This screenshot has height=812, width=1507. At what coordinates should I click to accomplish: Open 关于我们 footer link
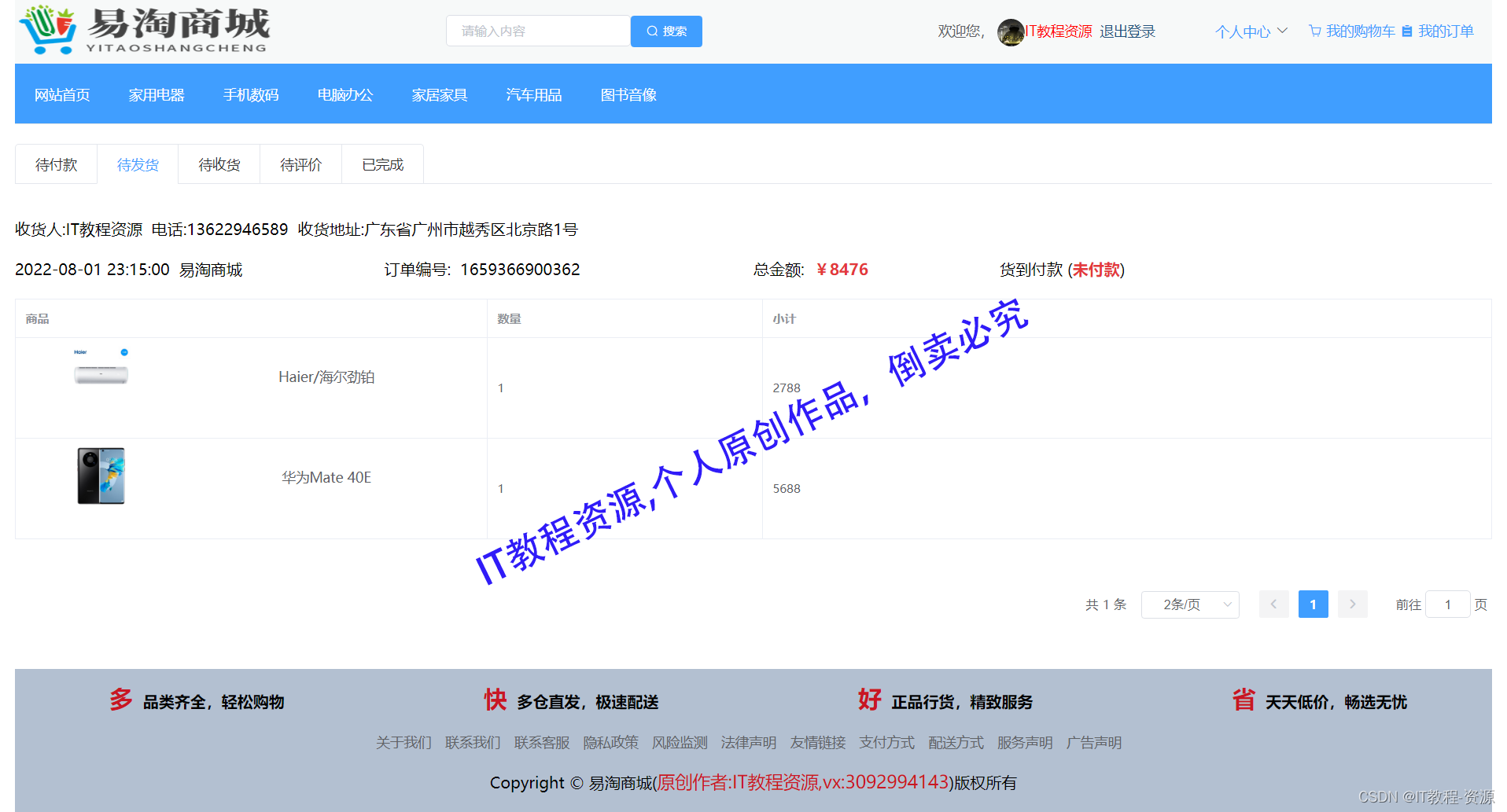[x=403, y=743]
